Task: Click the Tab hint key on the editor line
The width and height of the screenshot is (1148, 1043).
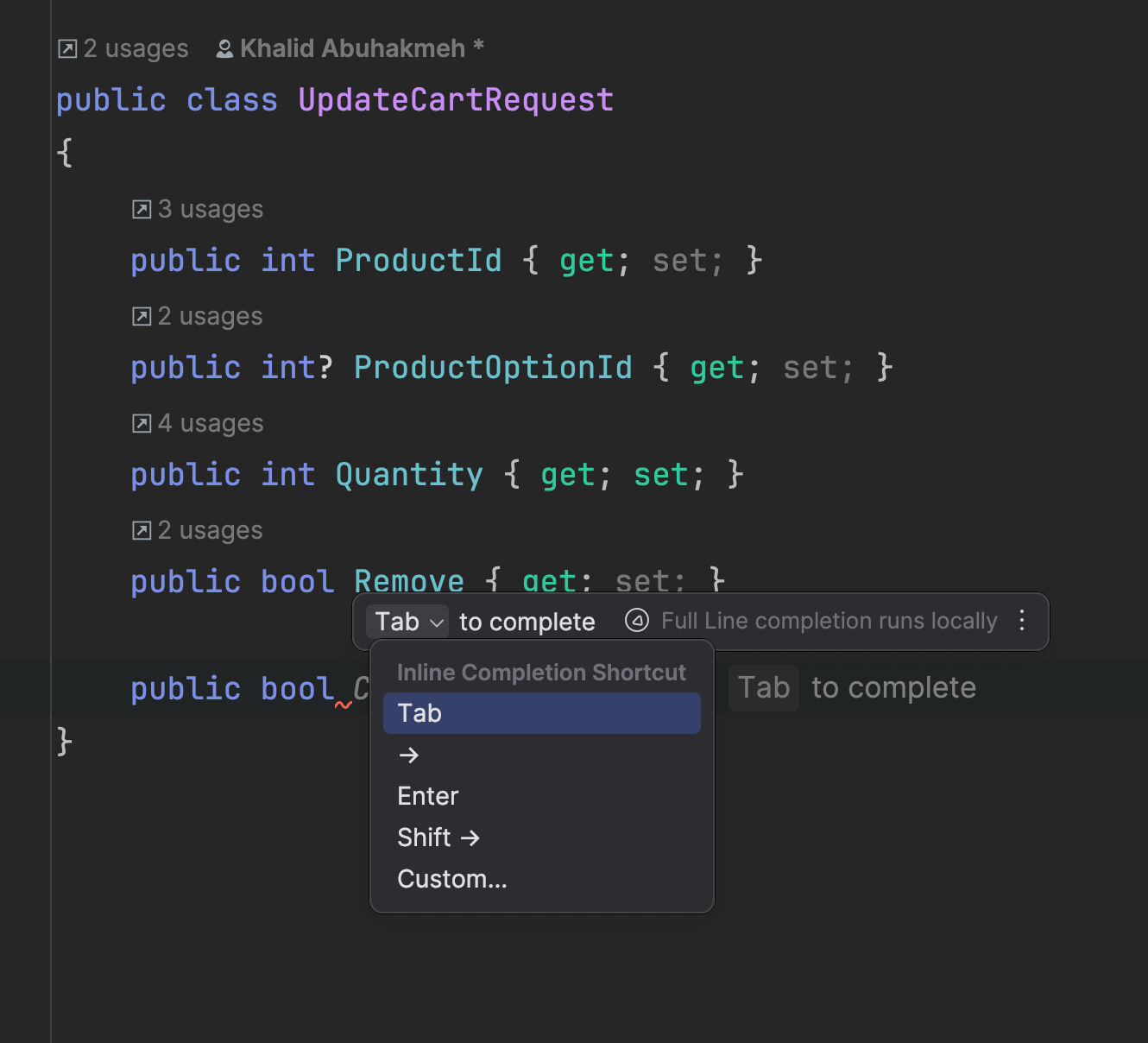Action: [764, 688]
